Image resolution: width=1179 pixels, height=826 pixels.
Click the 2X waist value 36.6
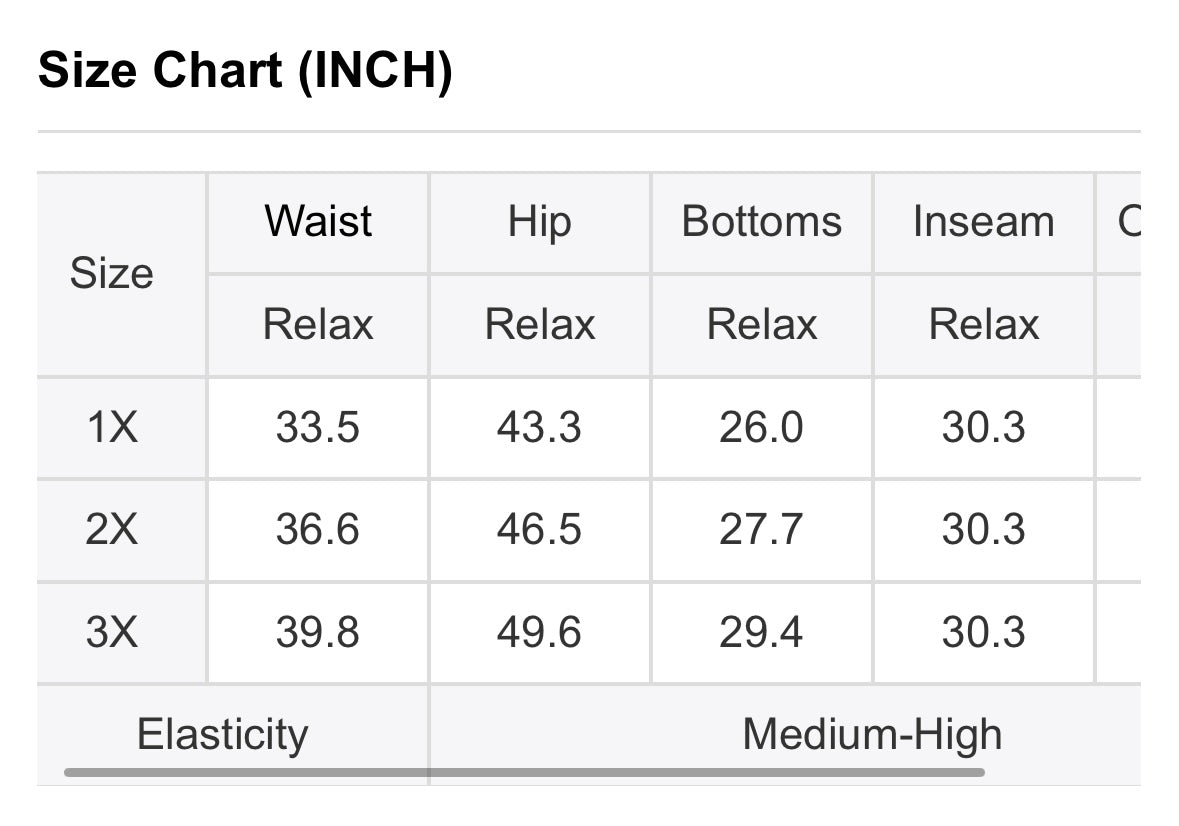(317, 529)
